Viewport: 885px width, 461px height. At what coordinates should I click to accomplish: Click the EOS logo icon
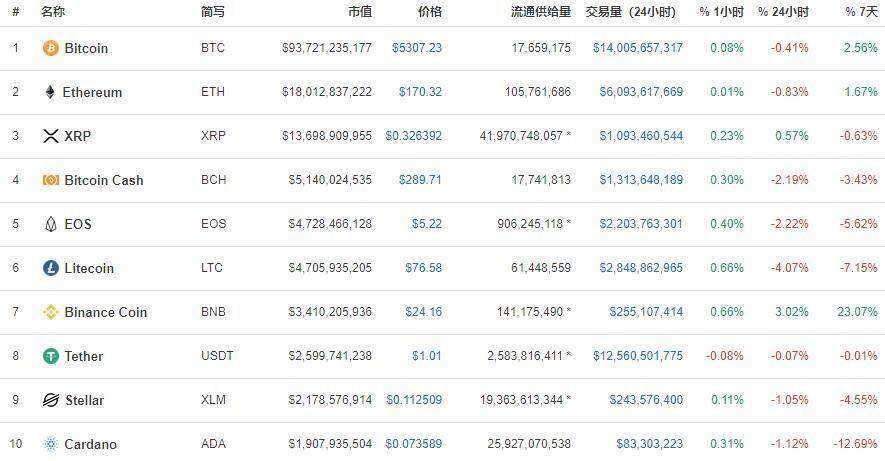click(x=50, y=224)
